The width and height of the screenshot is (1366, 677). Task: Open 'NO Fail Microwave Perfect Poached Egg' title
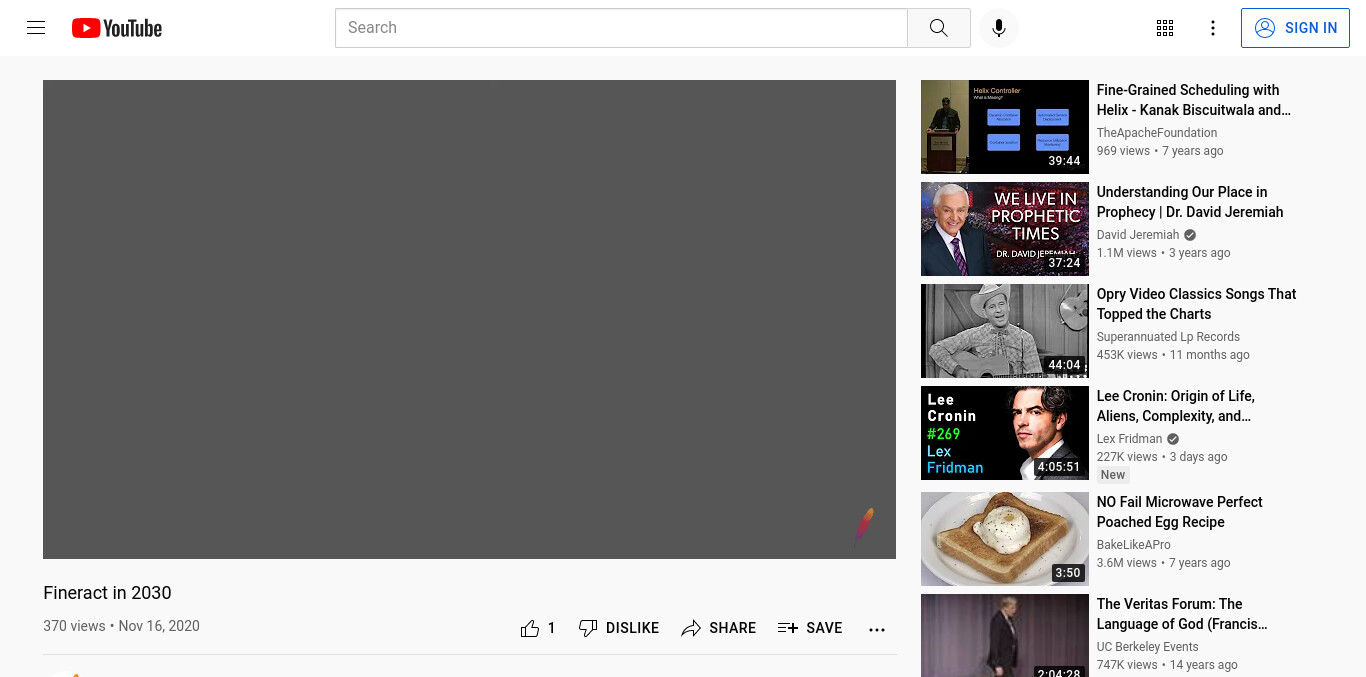pyautogui.click(x=1180, y=512)
